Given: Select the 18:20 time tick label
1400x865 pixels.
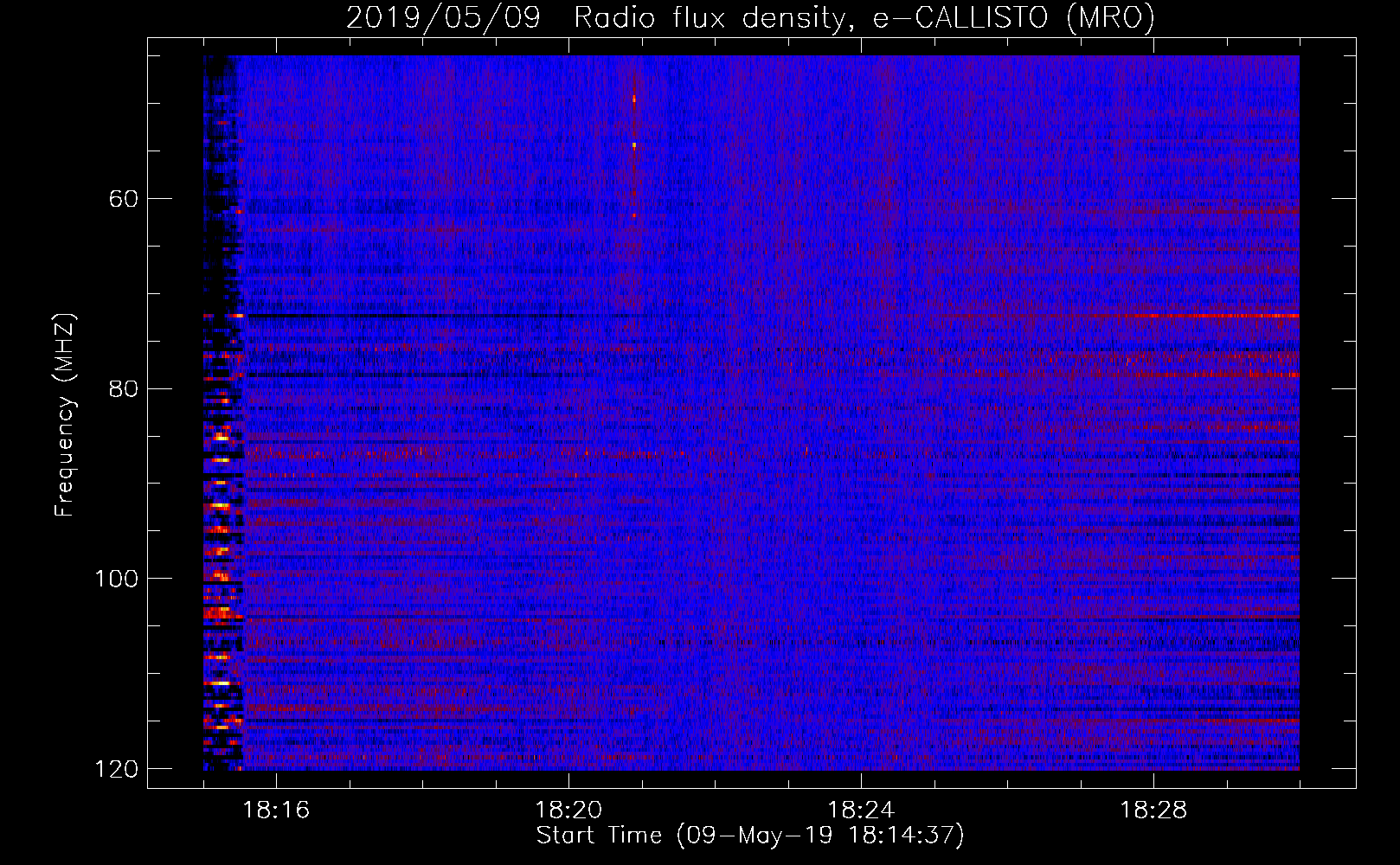Looking at the screenshot, I should (568, 811).
